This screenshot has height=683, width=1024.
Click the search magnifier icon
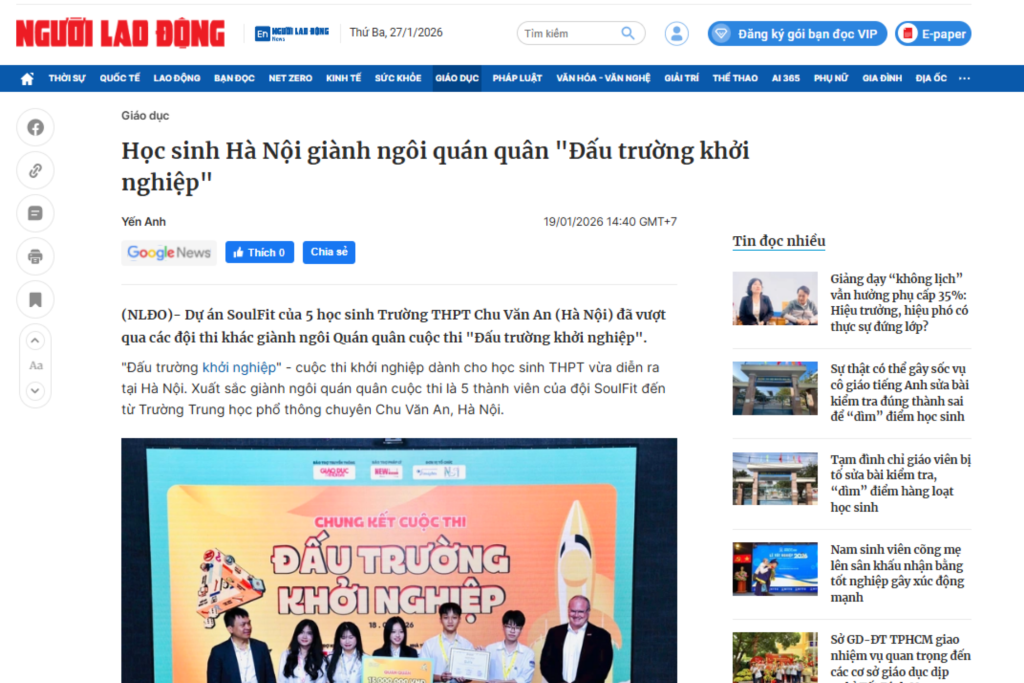628,33
